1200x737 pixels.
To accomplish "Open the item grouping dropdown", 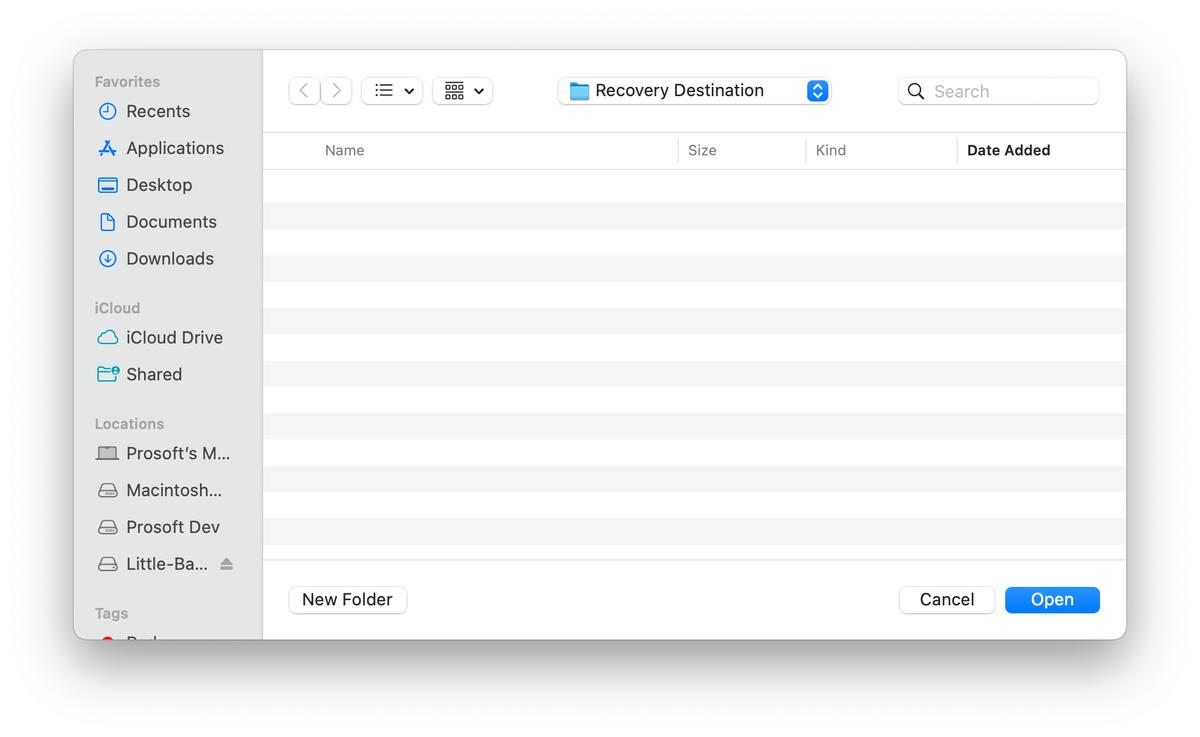I will 462,90.
